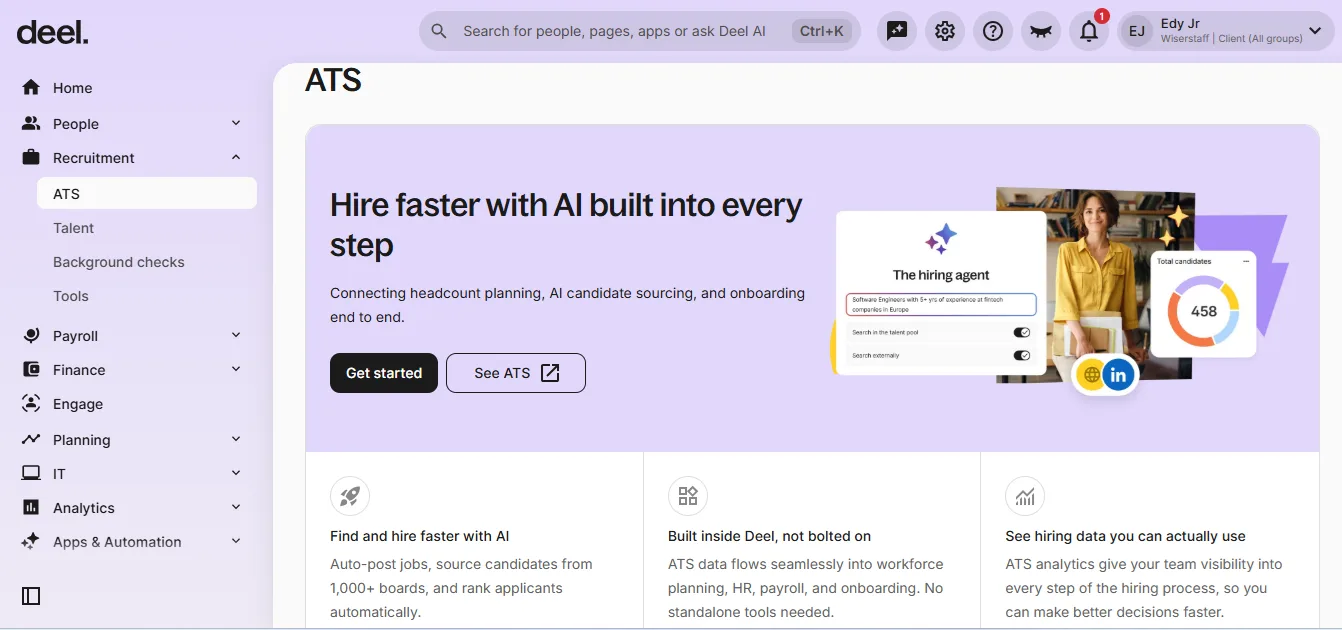Viewport: 1342px width, 630px height.
Task: Expand the Analytics menu chevron
Action: tap(236, 507)
